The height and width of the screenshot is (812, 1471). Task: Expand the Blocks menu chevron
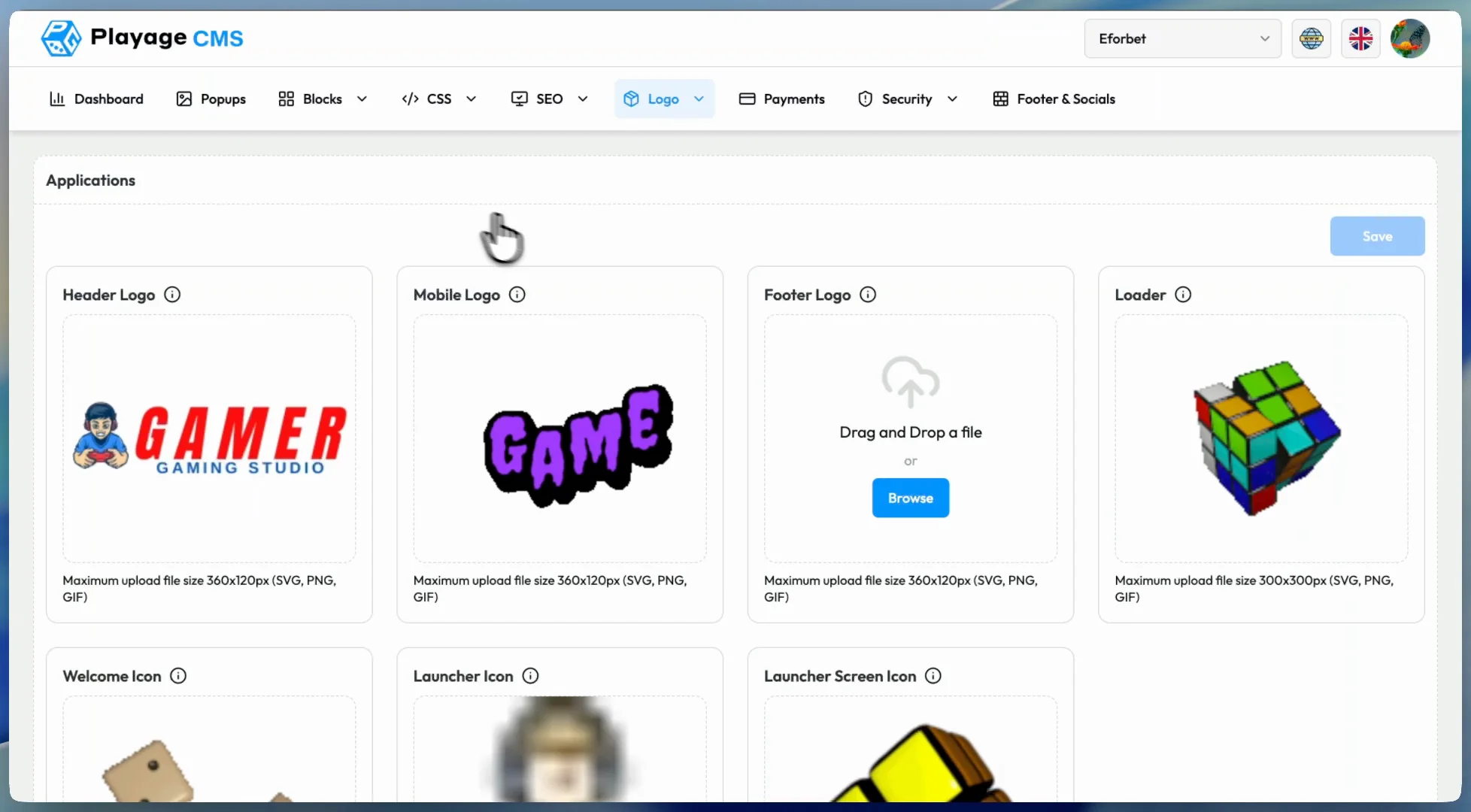pyautogui.click(x=362, y=98)
